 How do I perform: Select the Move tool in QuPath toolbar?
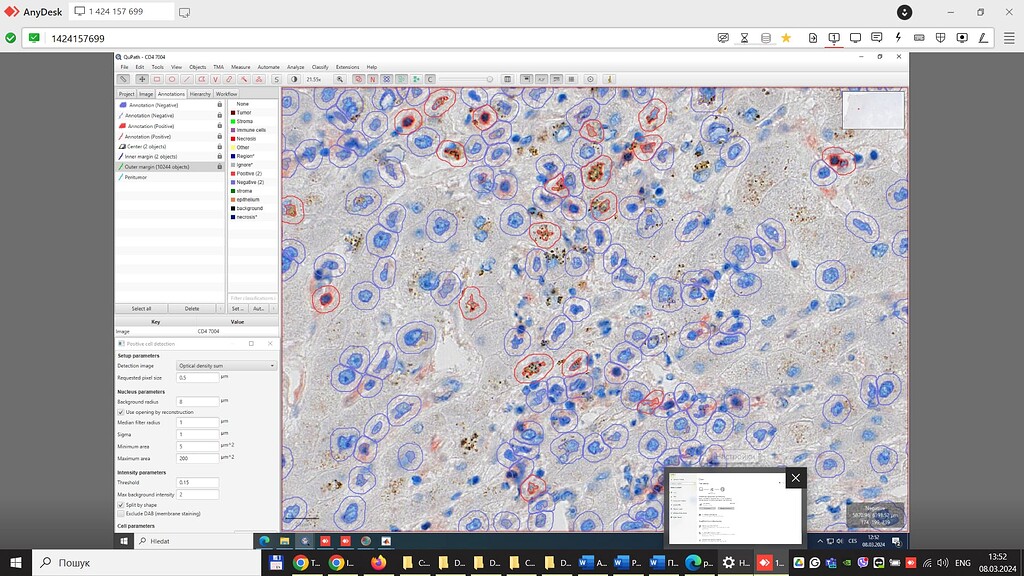(142, 78)
